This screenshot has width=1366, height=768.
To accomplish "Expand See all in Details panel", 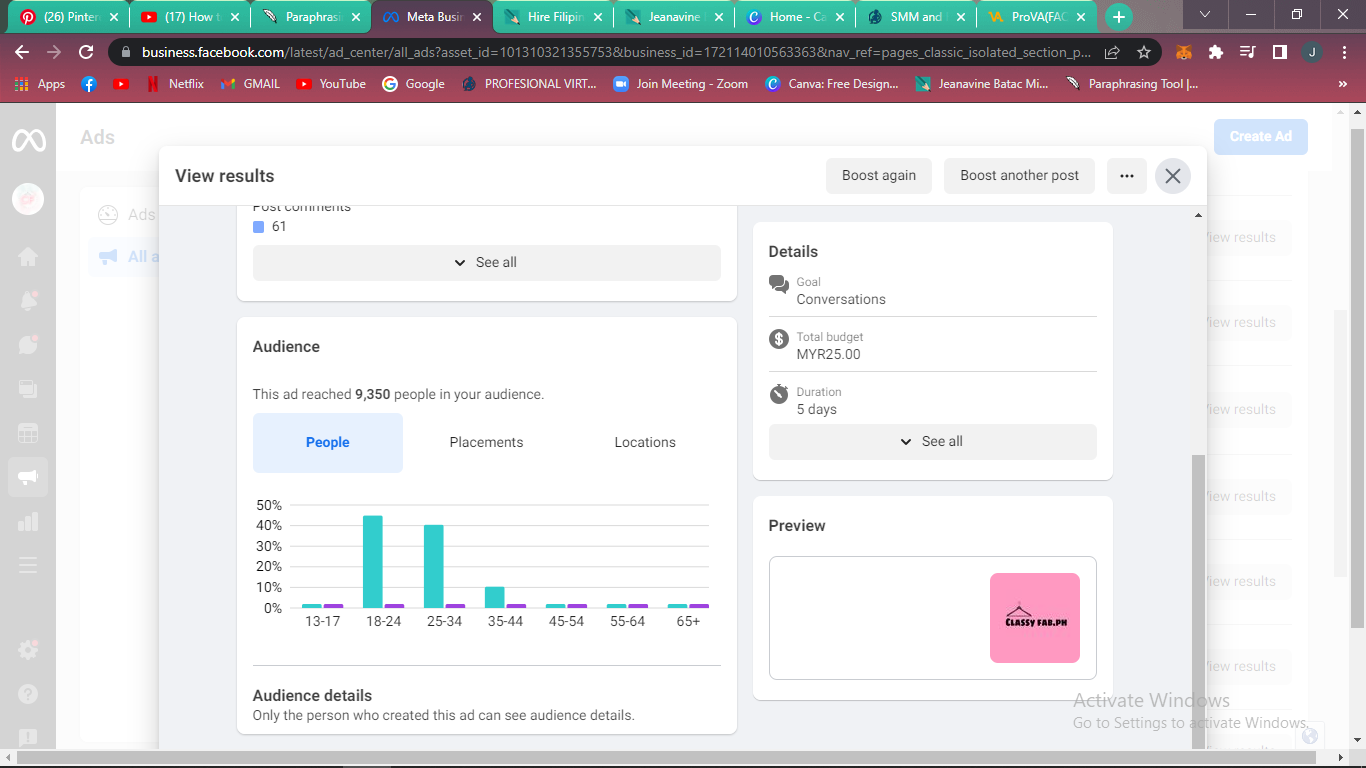I will (x=933, y=442).
